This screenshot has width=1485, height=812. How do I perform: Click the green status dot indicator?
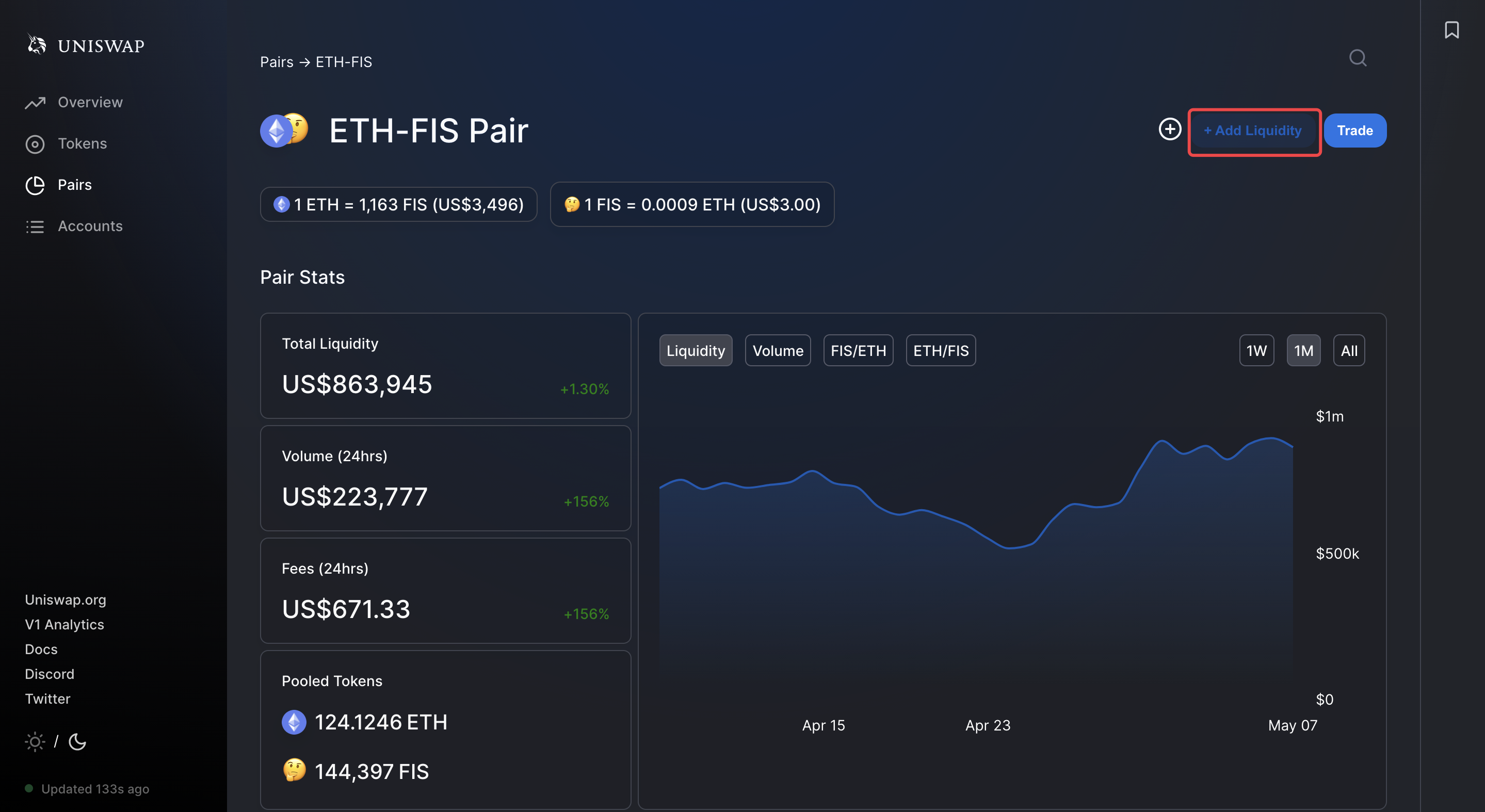[x=29, y=788]
